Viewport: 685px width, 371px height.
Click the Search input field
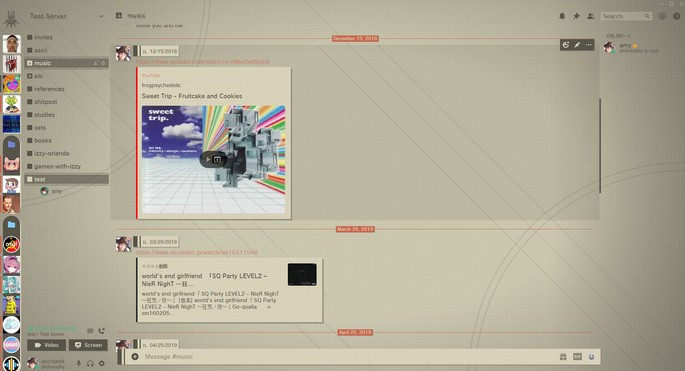click(626, 16)
